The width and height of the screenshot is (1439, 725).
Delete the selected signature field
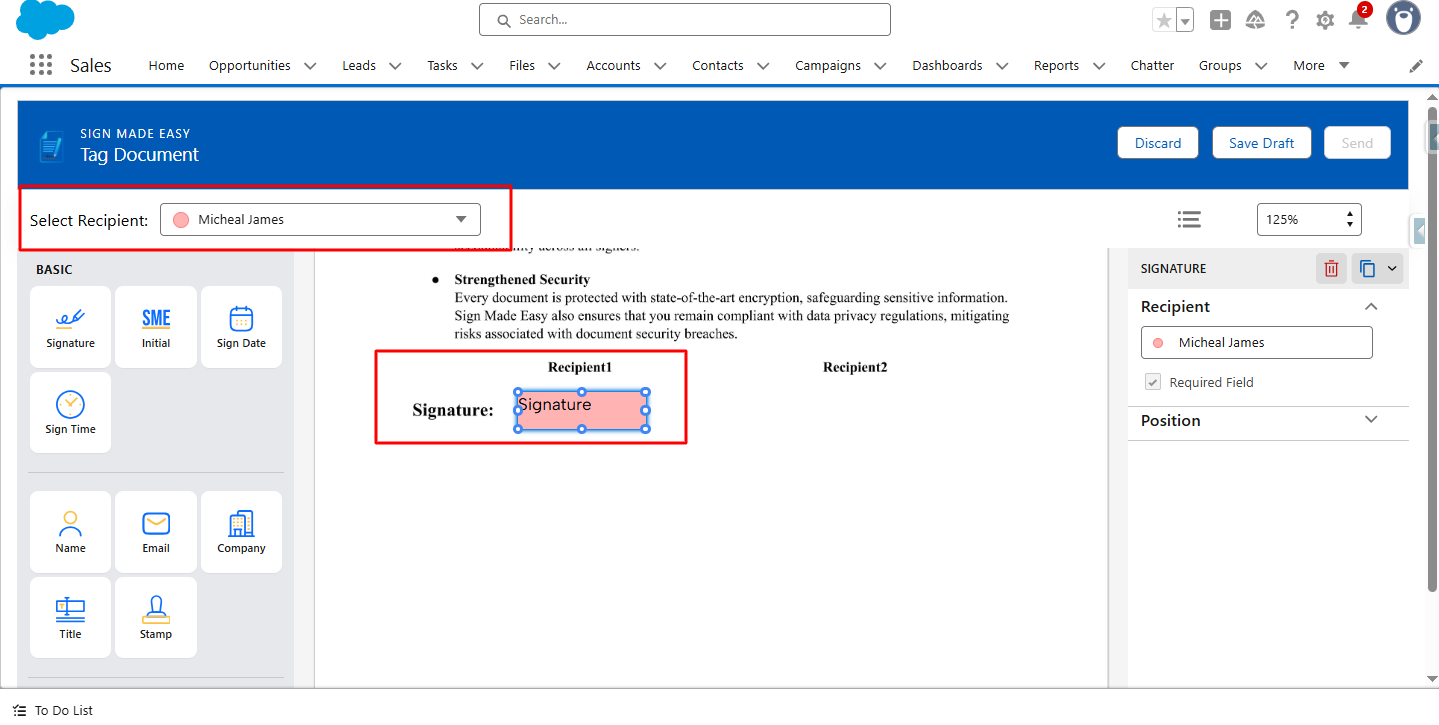coord(1331,268)
